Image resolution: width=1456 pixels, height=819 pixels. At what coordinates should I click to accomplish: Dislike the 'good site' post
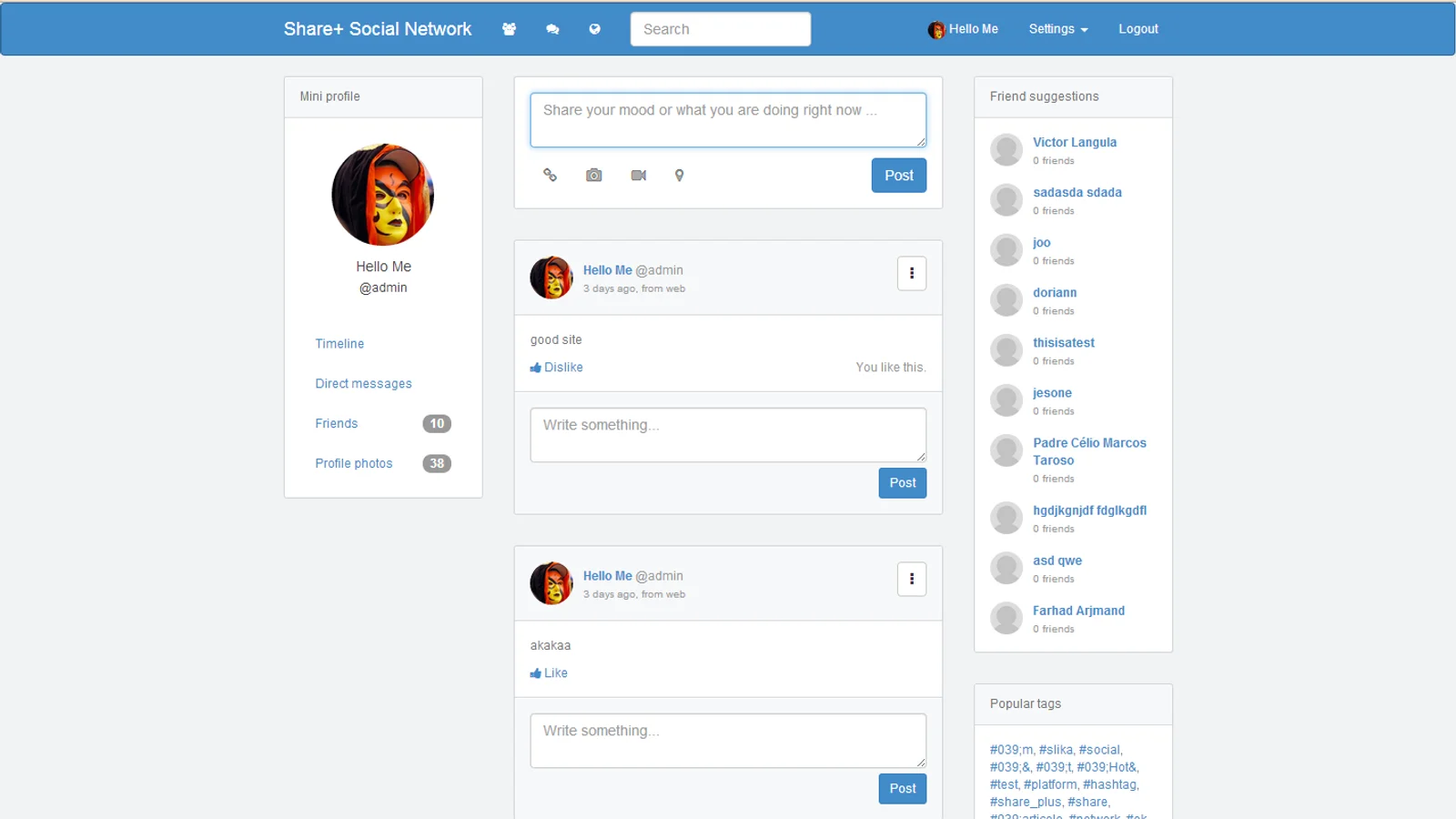[557, 368]
